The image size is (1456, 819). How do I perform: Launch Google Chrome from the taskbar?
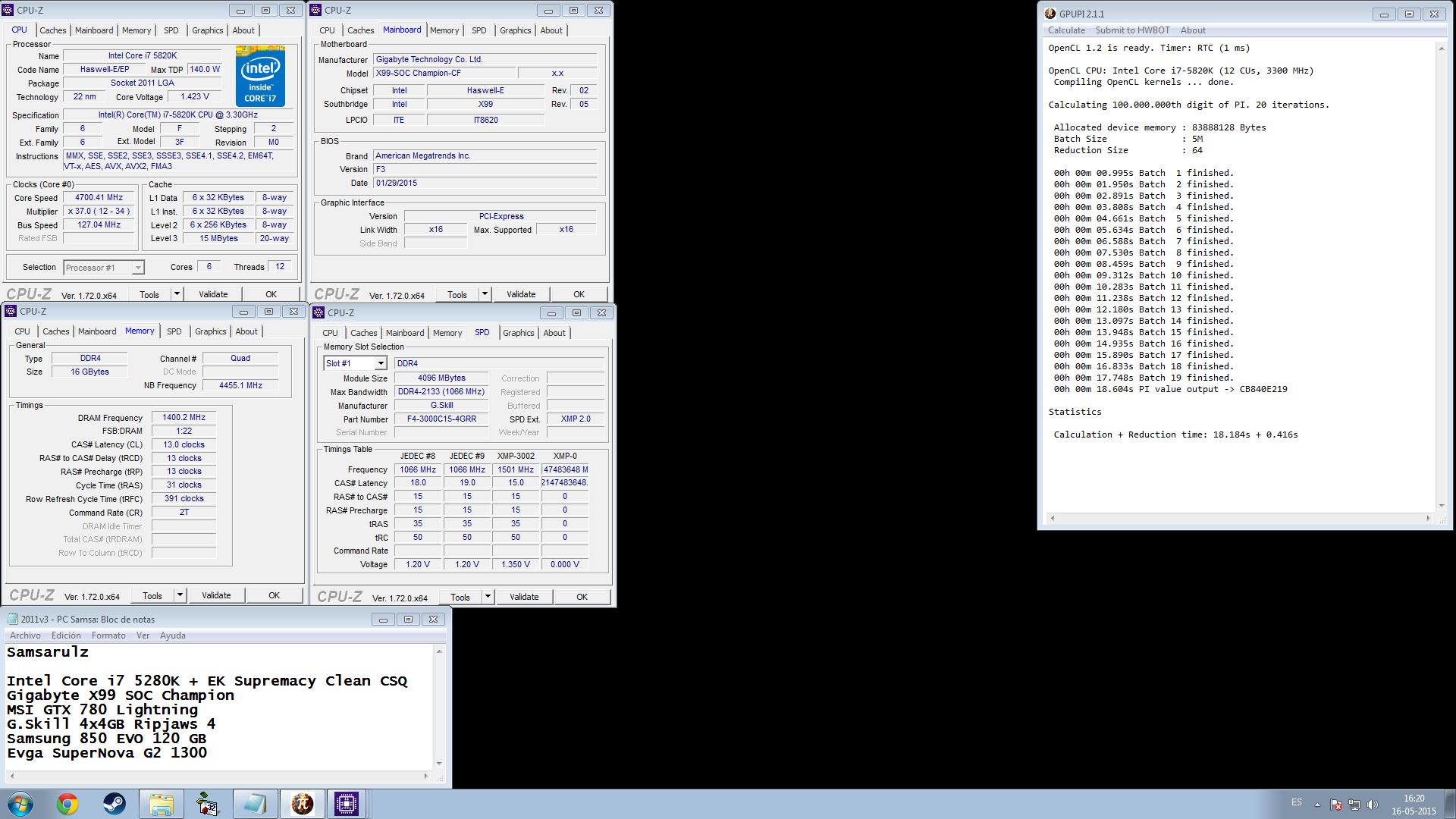point(67,804)
